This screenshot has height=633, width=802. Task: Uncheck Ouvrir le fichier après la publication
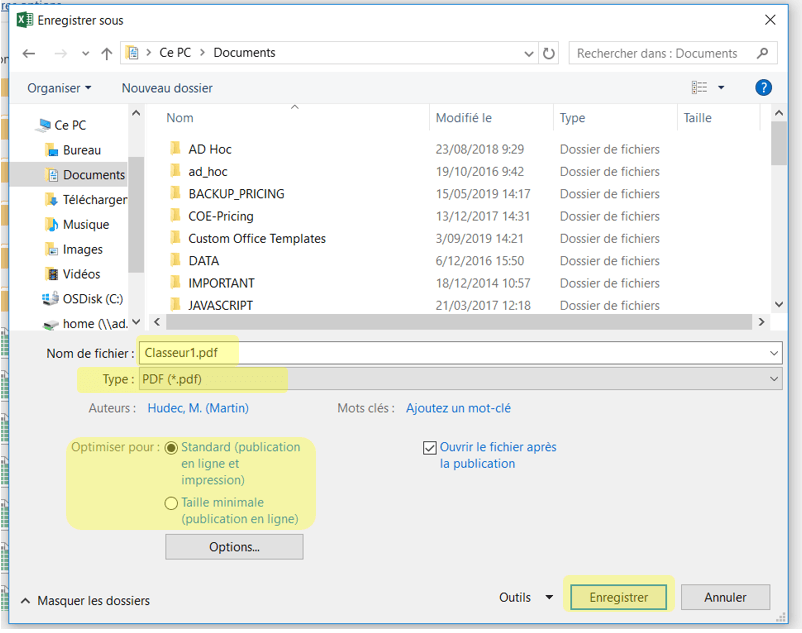point(430,448)
